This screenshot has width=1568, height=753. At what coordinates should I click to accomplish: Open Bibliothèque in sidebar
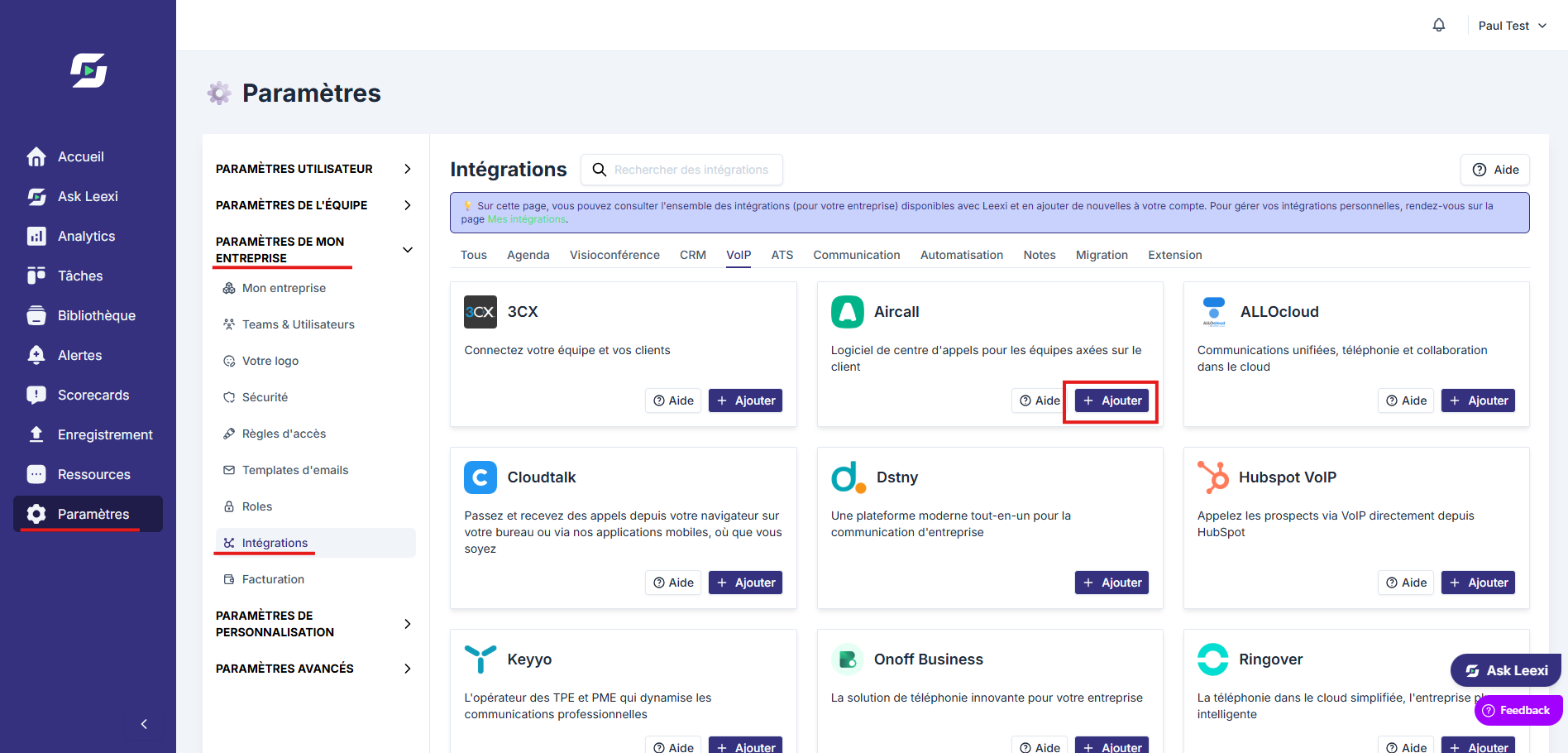click(x=88, y=315)
